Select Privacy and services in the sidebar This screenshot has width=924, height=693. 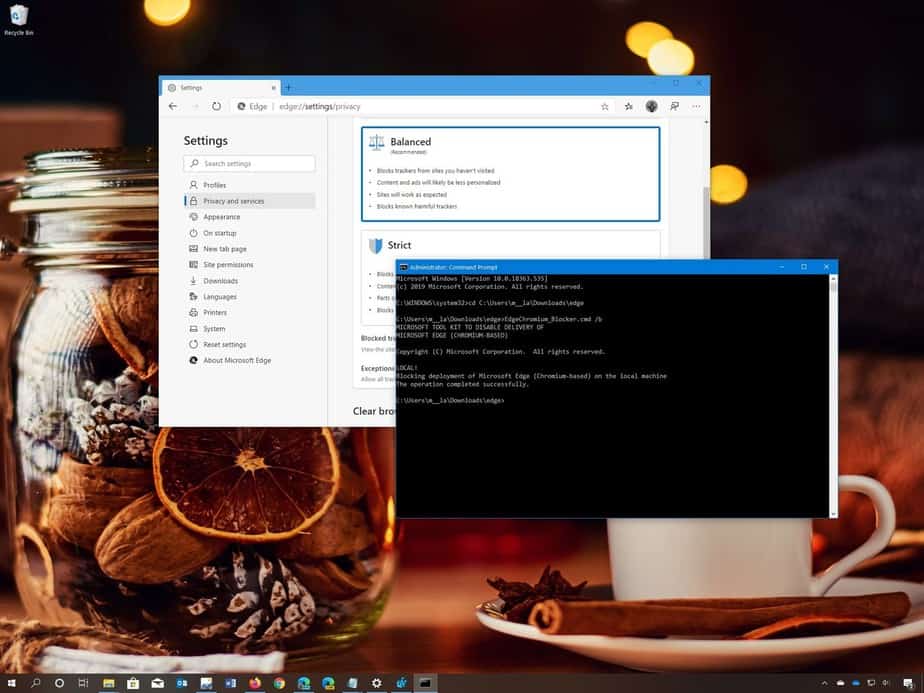[249, 201]
